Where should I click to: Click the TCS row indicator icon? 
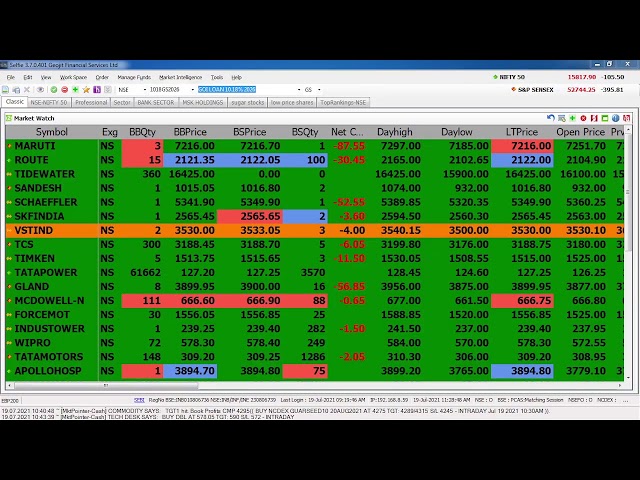pos(9,244)
